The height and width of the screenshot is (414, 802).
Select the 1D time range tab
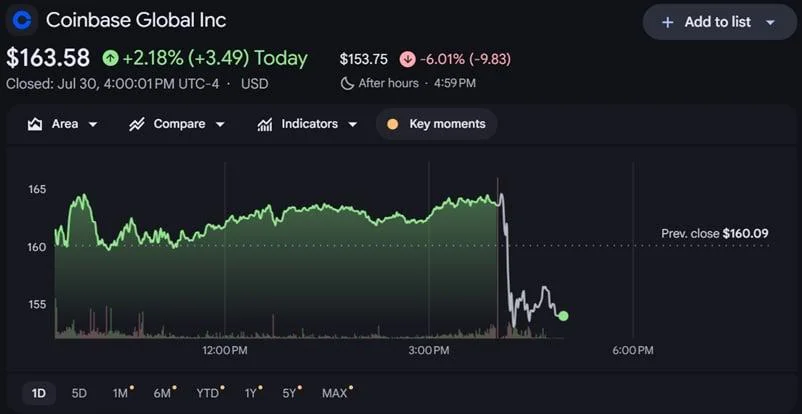(38, 393)
